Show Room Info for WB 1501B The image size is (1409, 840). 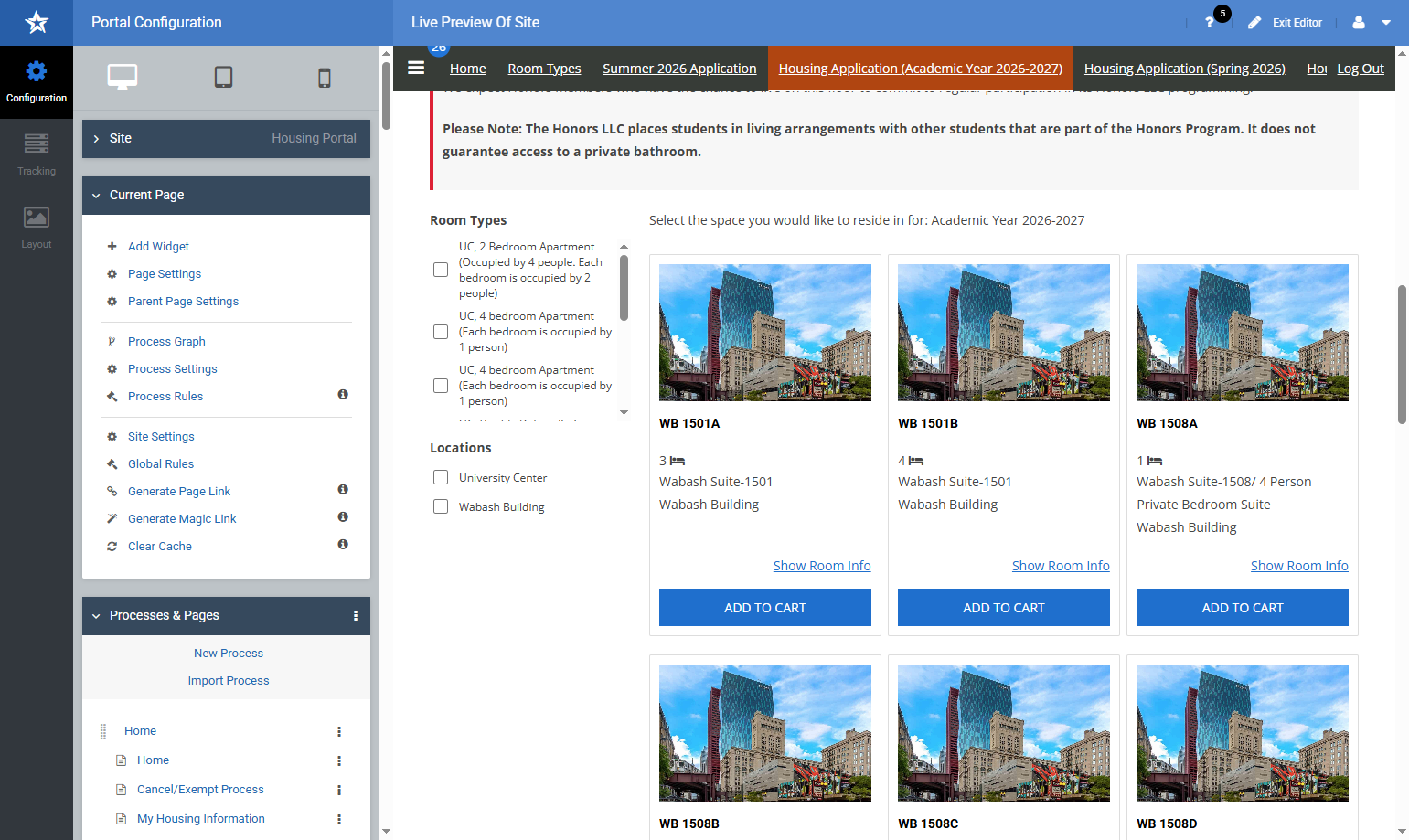(1061, 566)
